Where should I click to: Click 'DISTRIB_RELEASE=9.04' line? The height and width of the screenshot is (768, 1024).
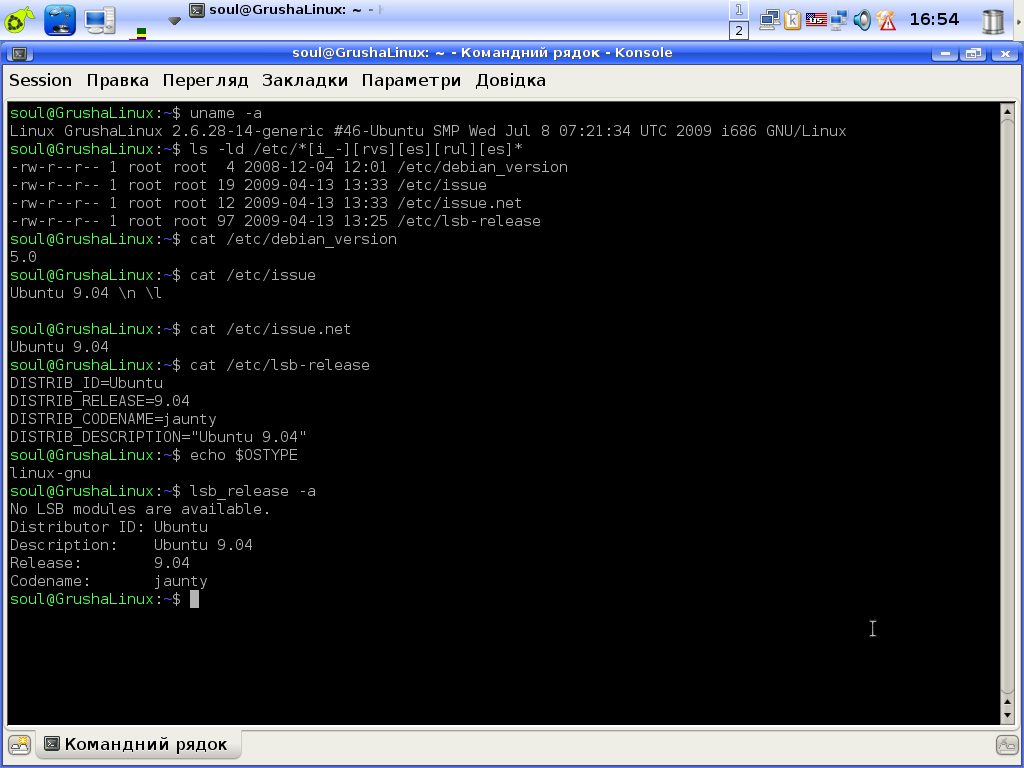[x=100, y=401]
